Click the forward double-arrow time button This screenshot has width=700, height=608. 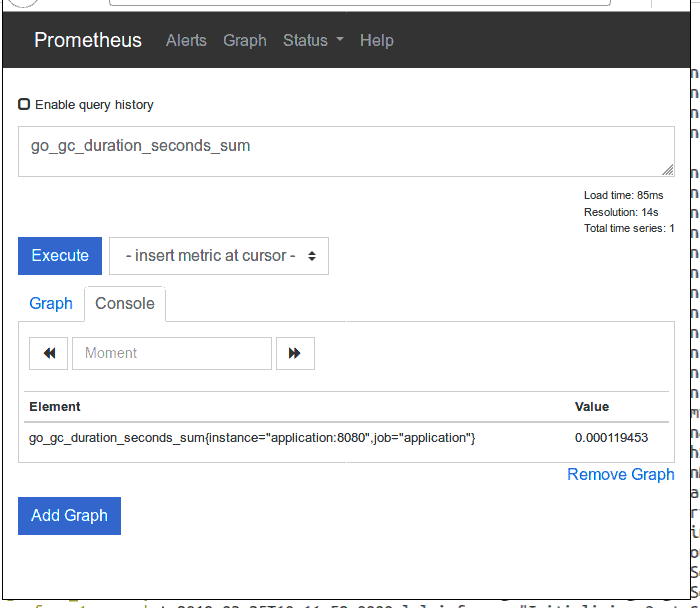tap(295, 353)
